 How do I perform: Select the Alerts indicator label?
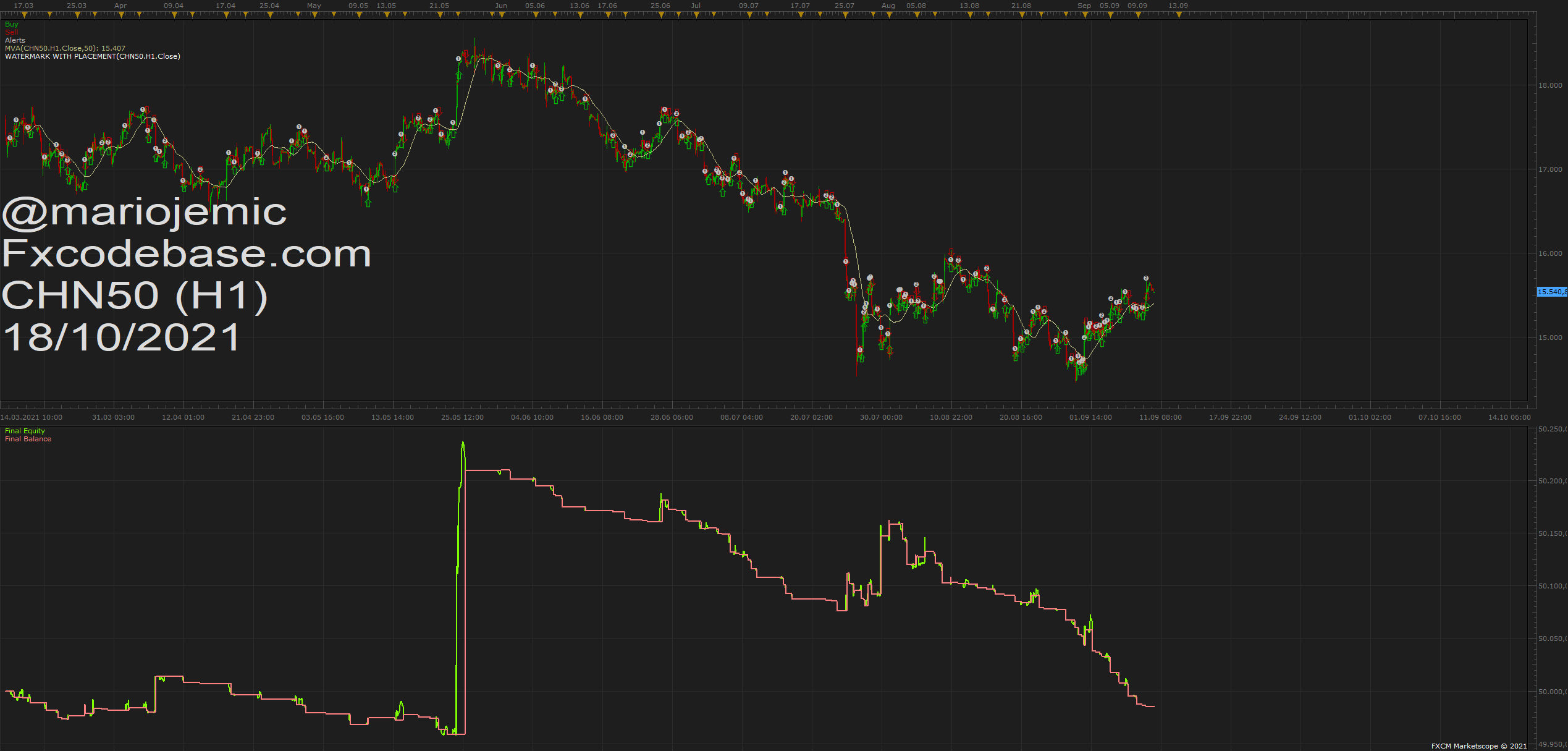[15, 40]
